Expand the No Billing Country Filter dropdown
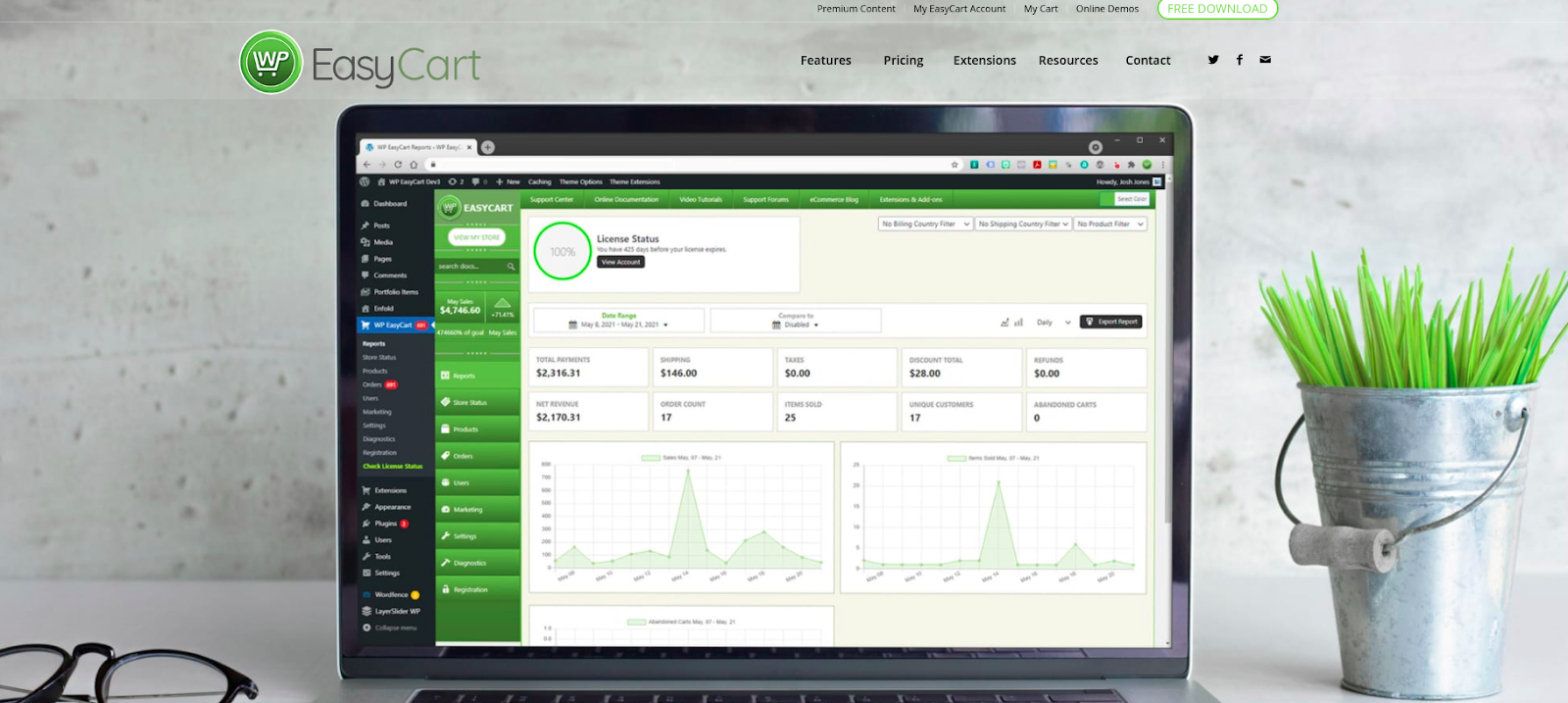The width and height of the screenshot is (1568, 703). [x=925, y=224]
